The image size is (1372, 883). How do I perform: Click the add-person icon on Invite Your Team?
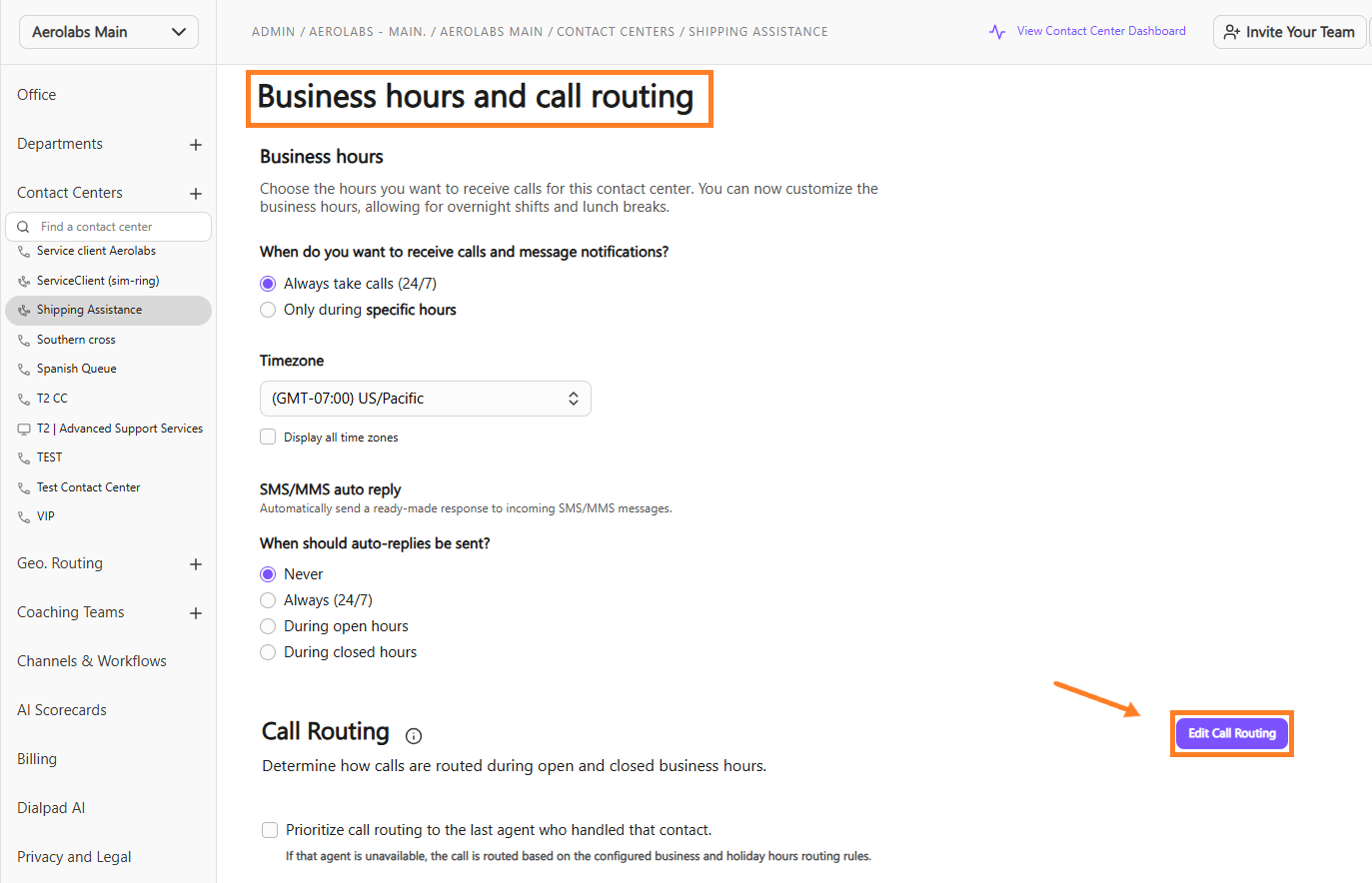(x=1232, y=32)
